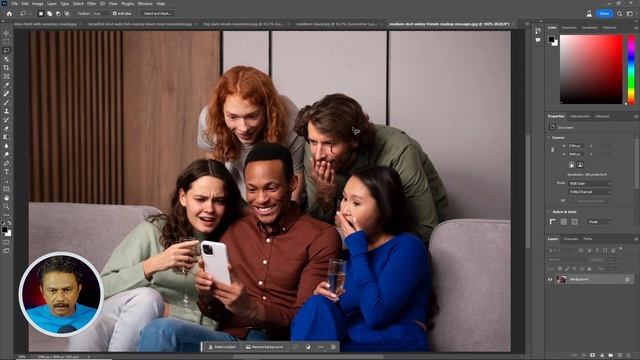Collapse the Canvas section
640x360 pixels.
[549, 138]
